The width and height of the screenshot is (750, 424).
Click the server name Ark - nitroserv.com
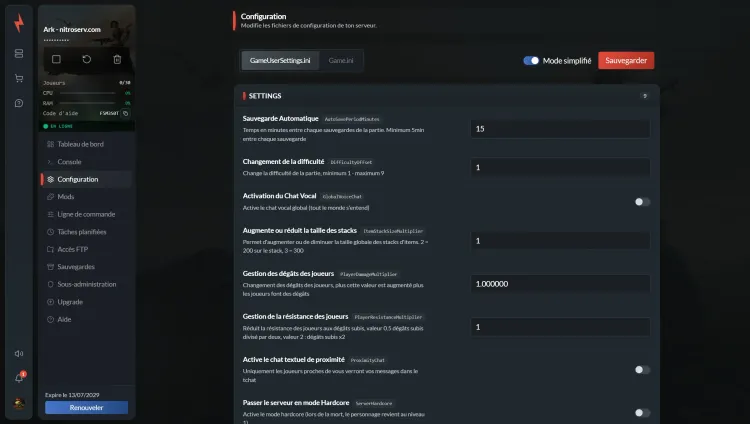[x=72, y=29]
